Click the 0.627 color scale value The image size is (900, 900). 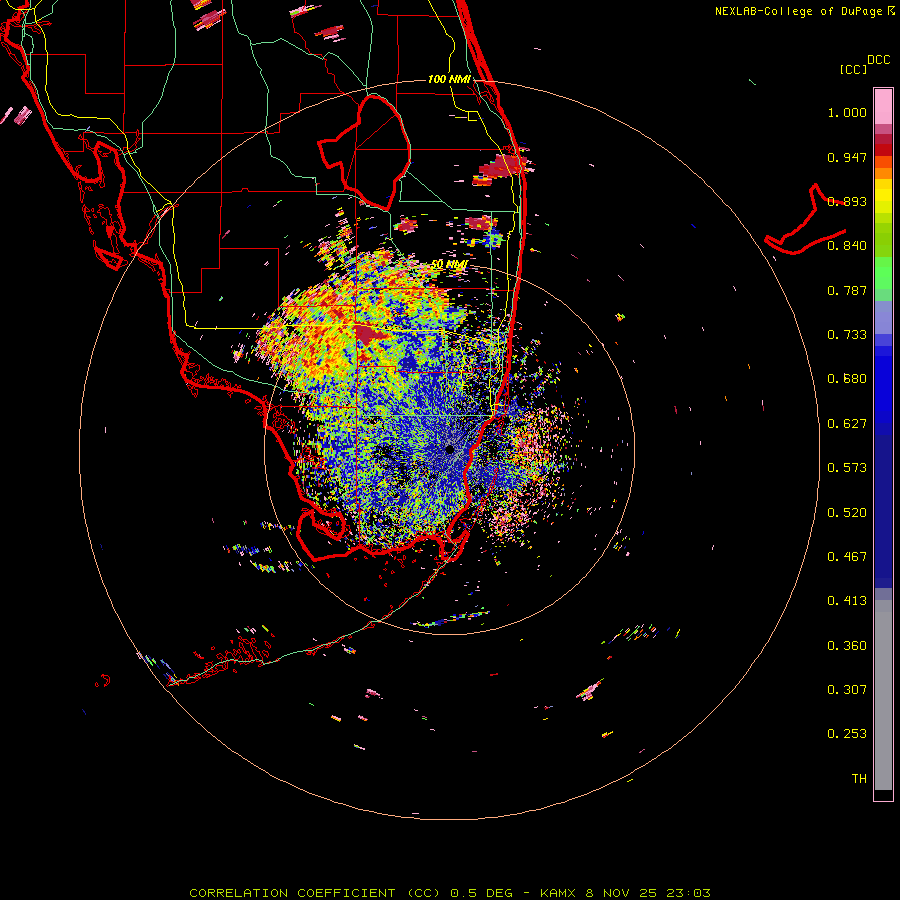pyautogui.click(x=847, y=424)
